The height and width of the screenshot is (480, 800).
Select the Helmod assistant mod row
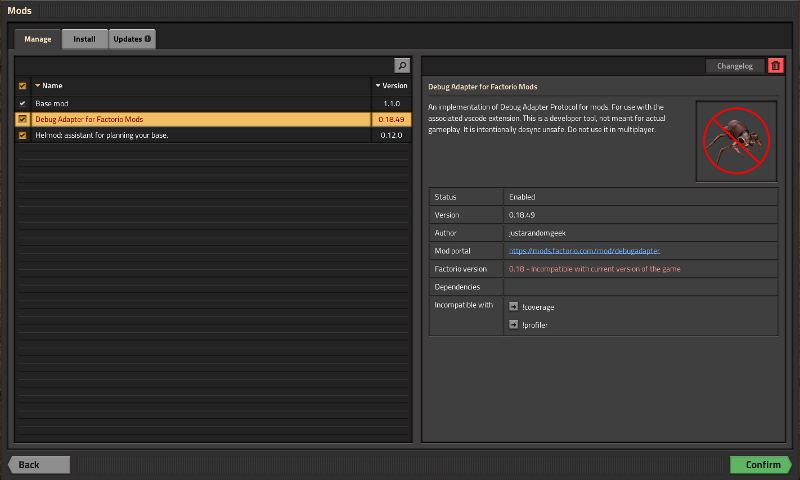tap(200, 135)
